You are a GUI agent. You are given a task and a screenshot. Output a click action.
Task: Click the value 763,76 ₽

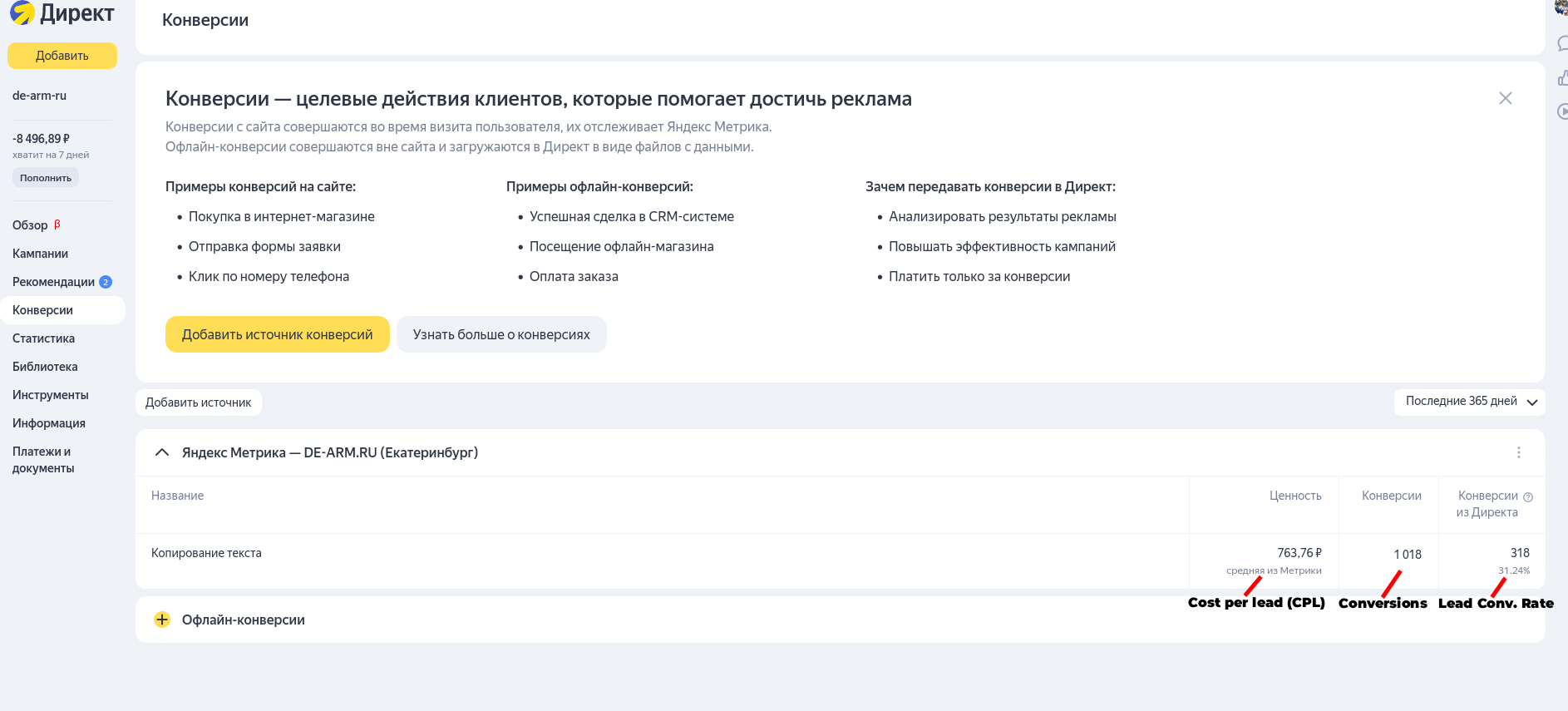click(1299, 553)
